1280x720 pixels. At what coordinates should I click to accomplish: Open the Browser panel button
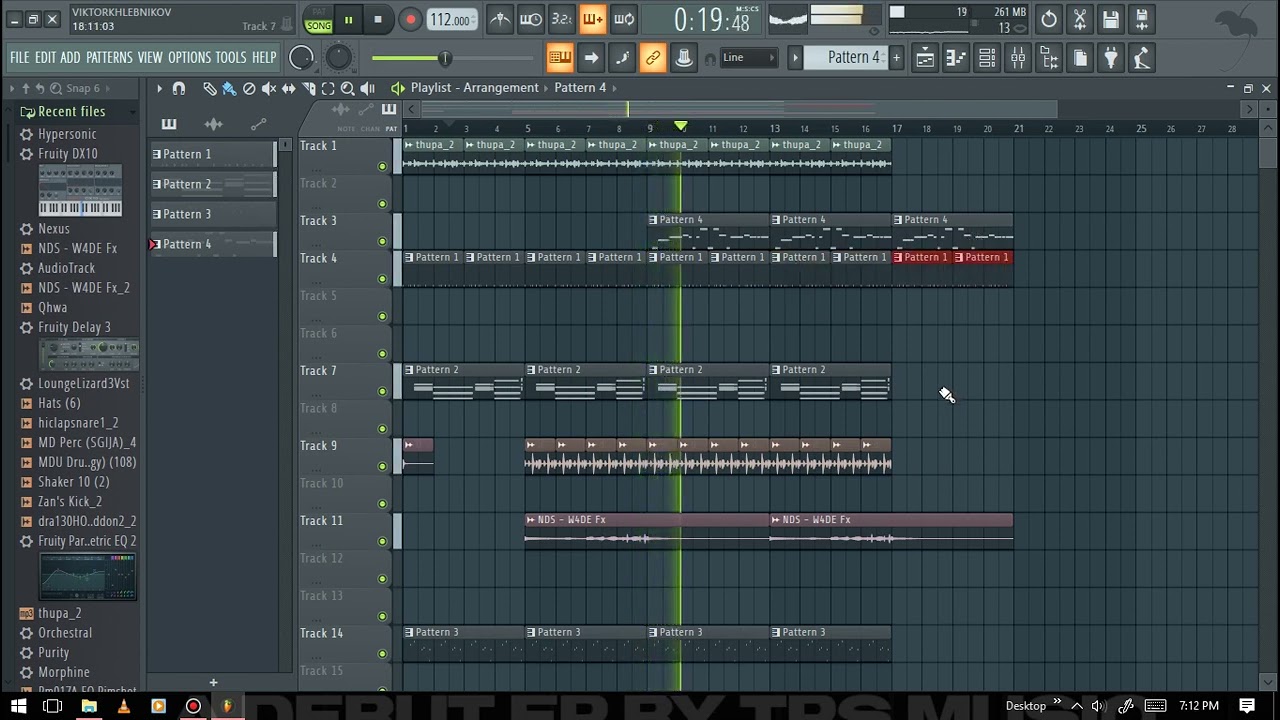tap(1049, 58)
